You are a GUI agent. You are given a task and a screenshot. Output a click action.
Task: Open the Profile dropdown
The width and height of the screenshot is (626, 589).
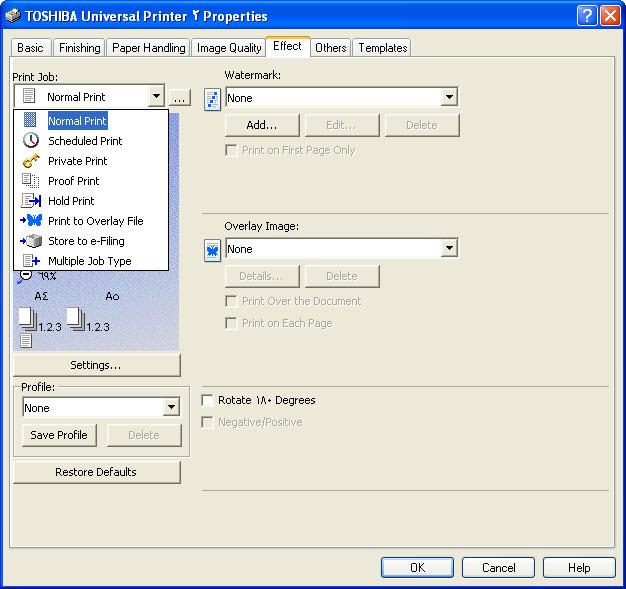click(x=171, y=407)
